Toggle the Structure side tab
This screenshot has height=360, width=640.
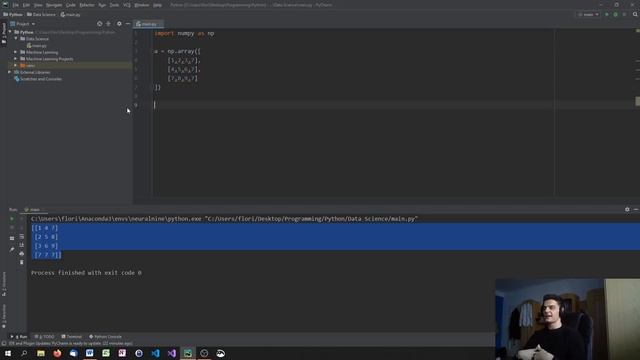tap(4, 284)
